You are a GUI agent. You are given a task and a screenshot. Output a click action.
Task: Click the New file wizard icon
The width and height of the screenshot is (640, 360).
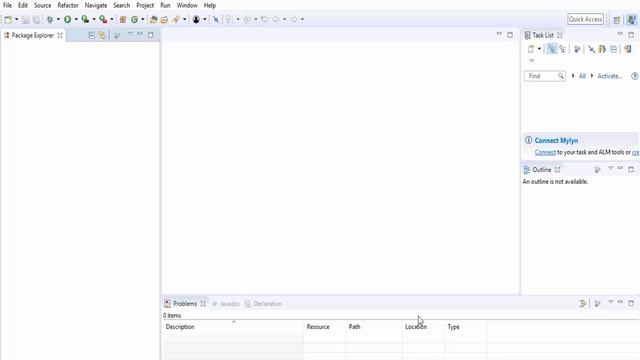tap(8, 20)
